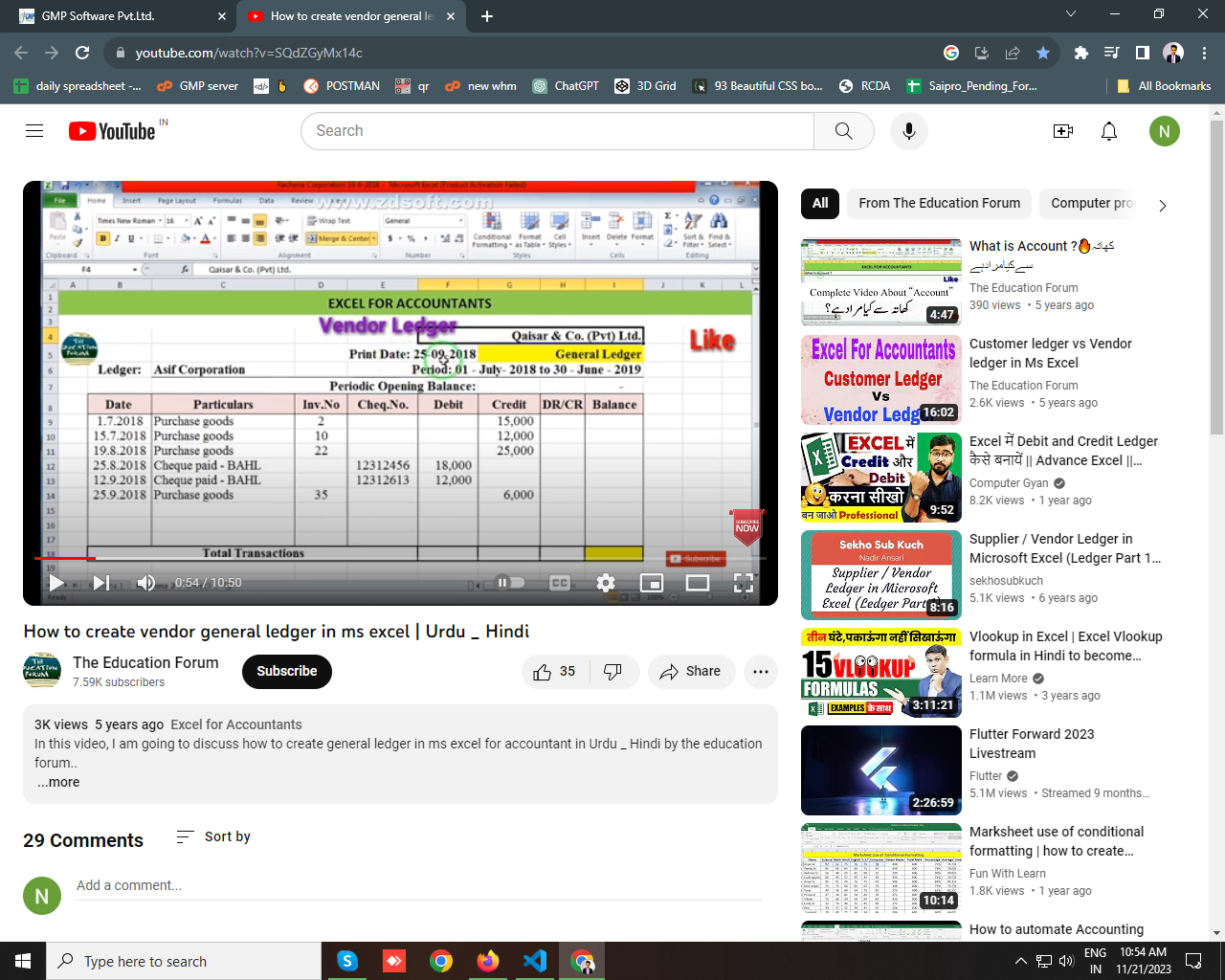This screenshot has width=1225, height=980.
Task: Click the voice search microphone icon
Action: pos(908,131)
